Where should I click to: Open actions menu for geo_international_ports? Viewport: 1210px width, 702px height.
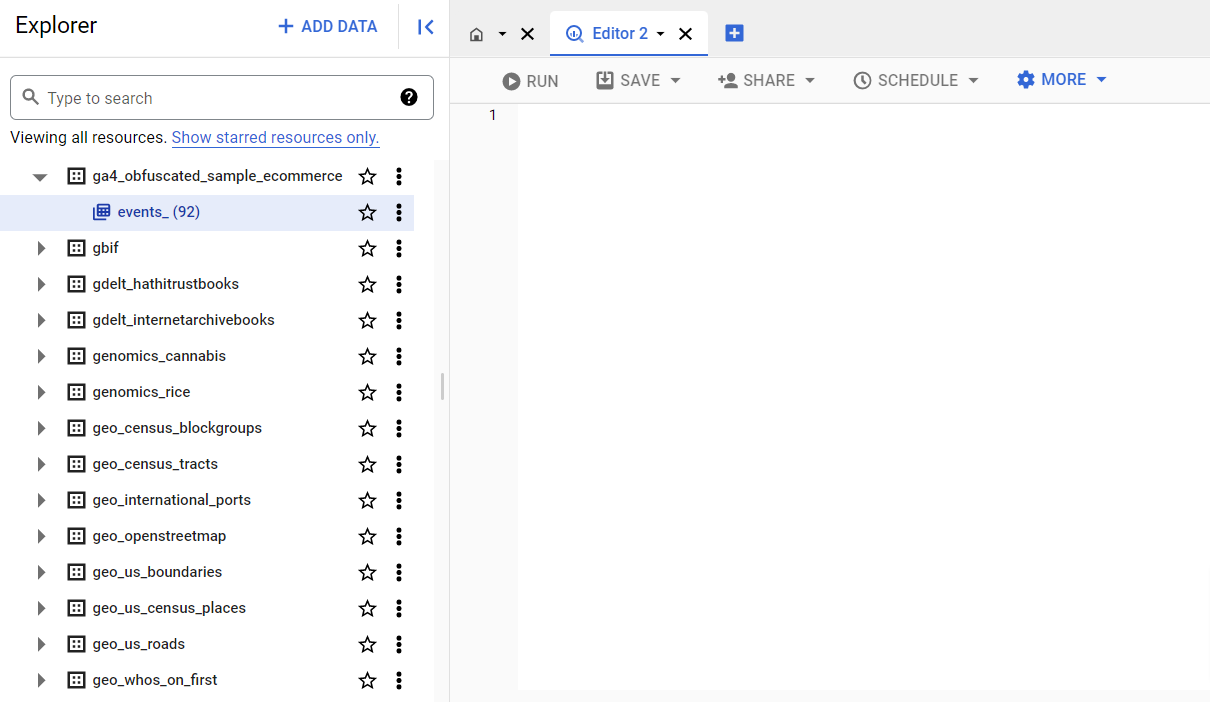coord(398,500)
